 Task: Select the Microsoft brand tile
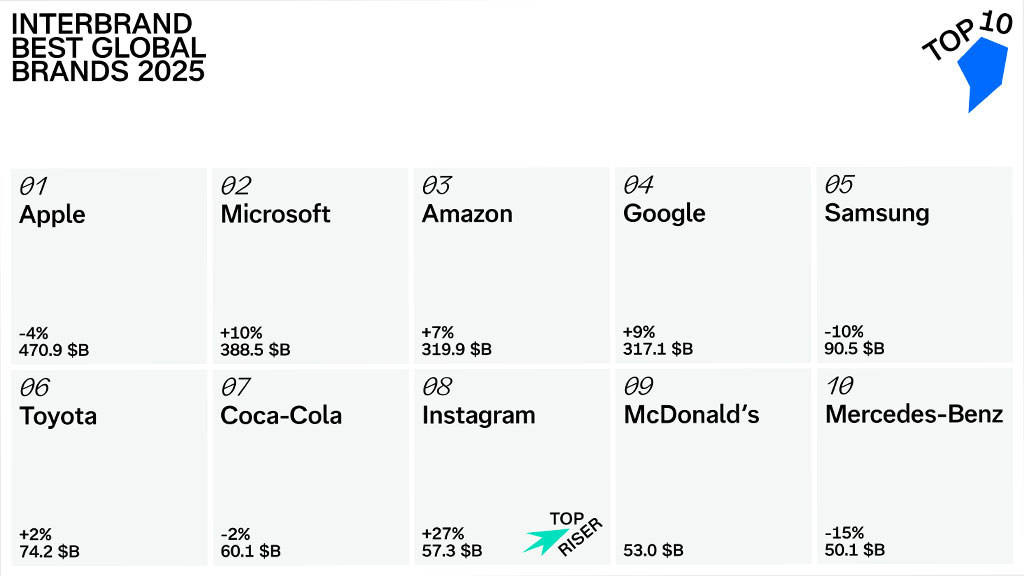point(310,265)
